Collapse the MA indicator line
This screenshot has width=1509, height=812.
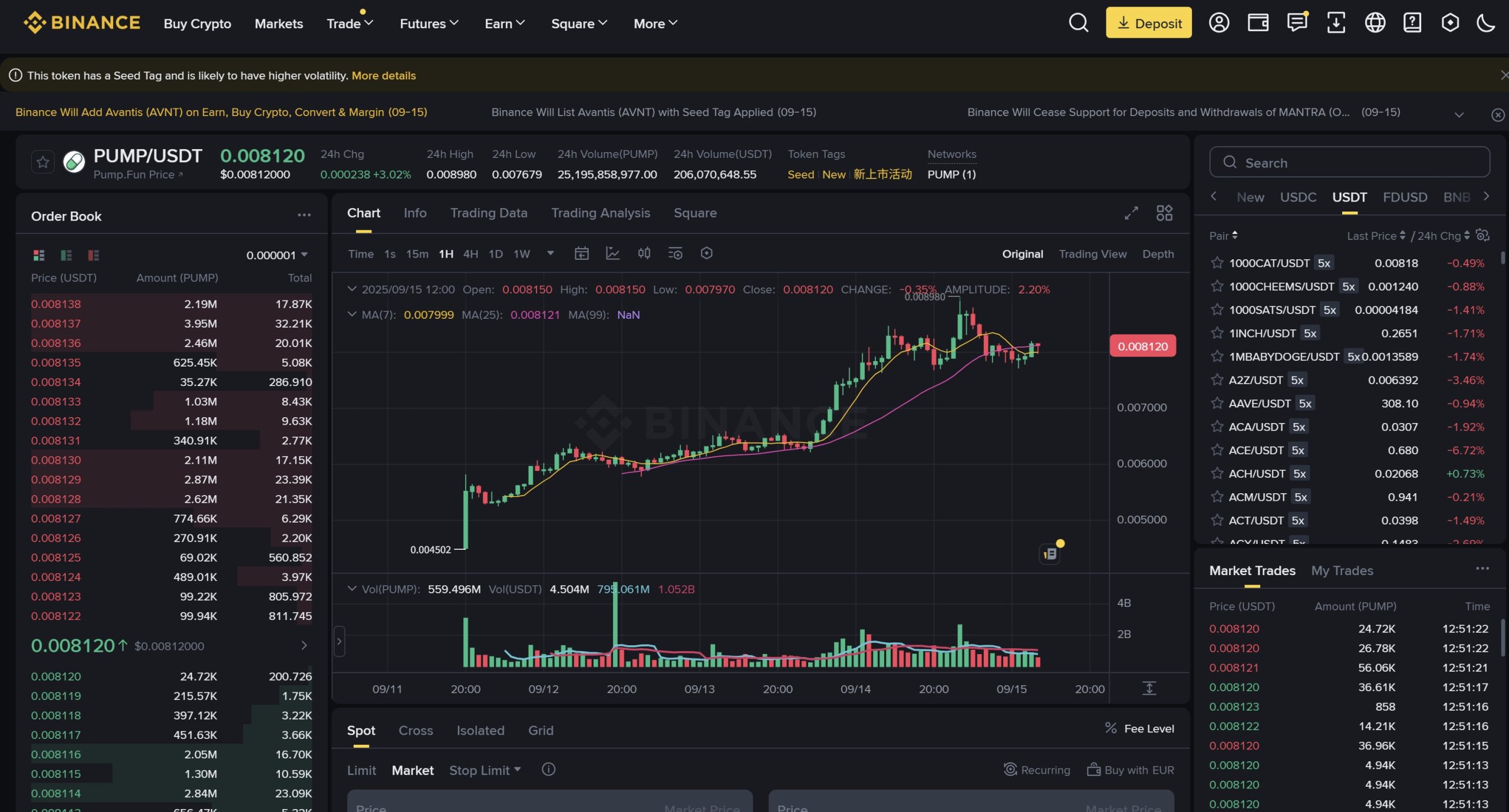[352, 314]
